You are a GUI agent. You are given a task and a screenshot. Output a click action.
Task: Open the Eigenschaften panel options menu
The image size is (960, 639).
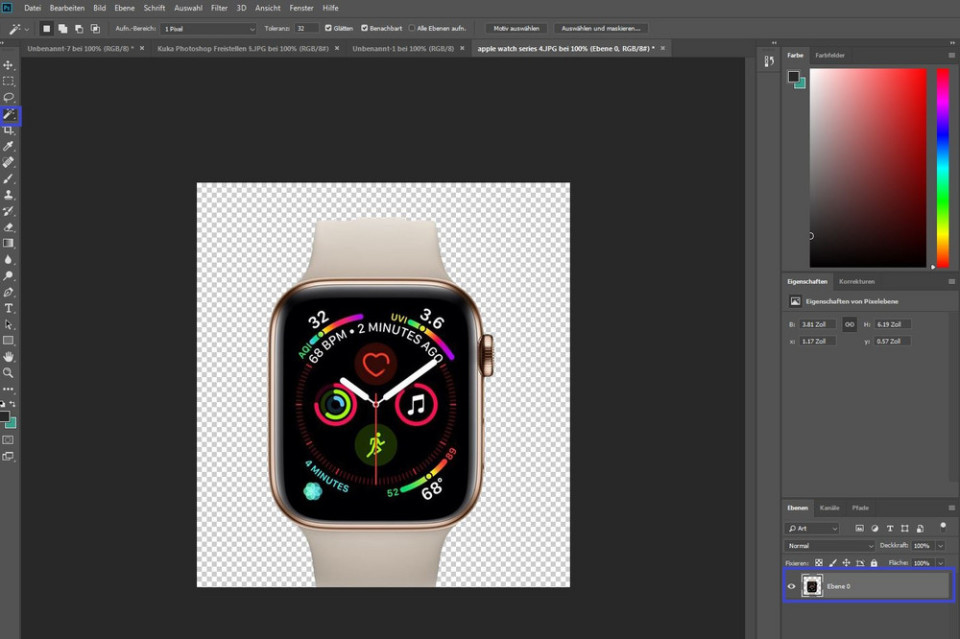point(951,282)
